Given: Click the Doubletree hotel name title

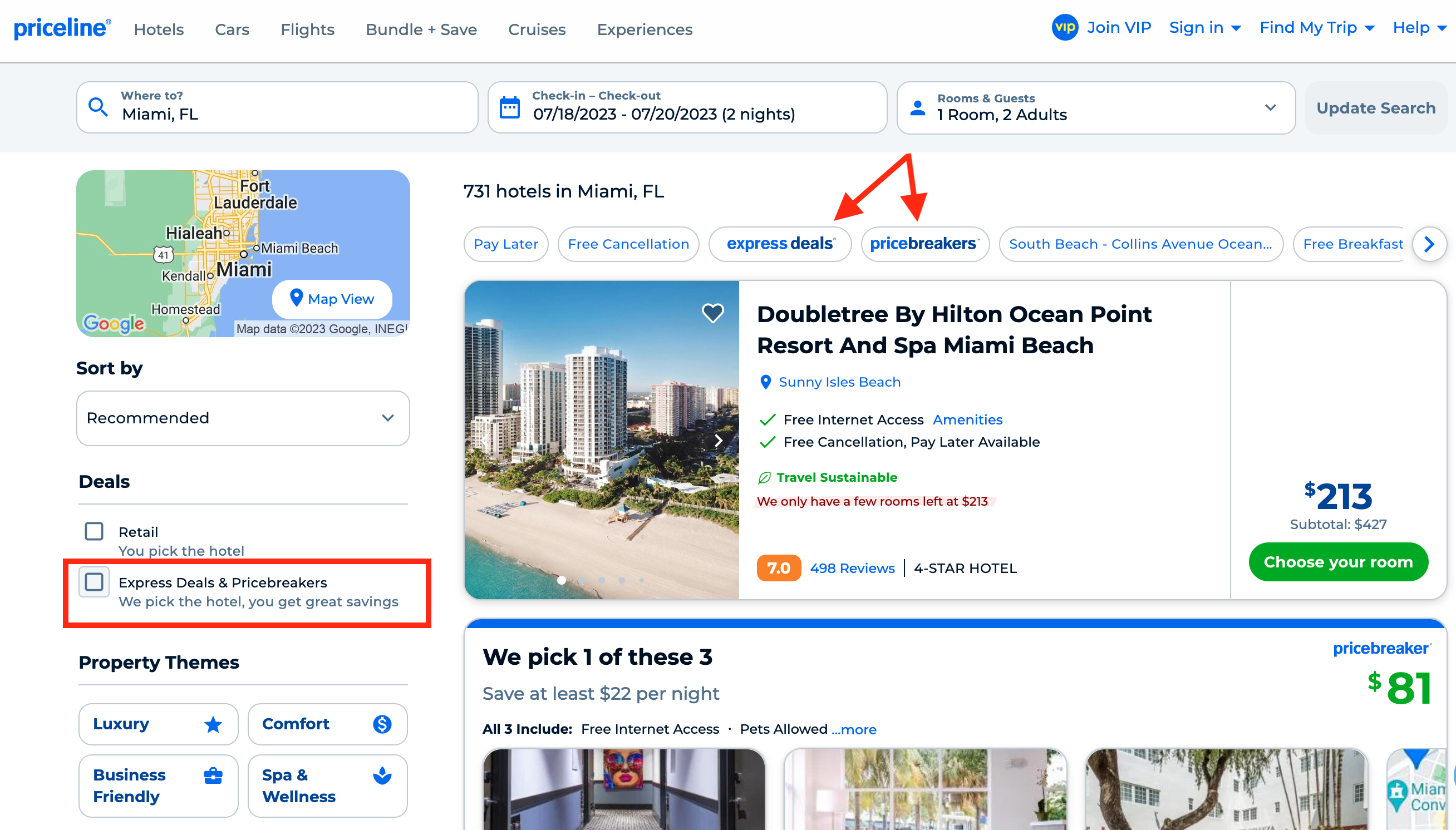Looking at the screenshot, I should point(953,329).
